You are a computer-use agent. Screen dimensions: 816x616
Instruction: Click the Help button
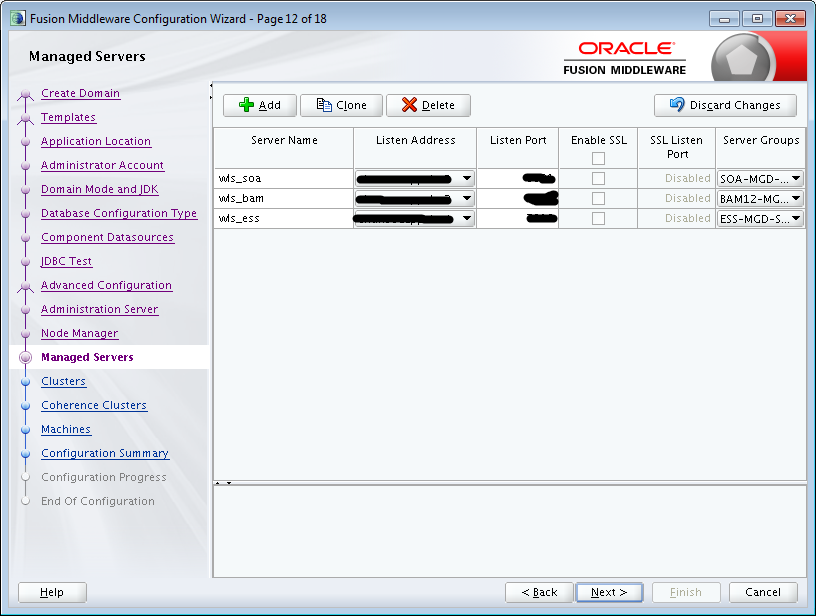[x=51, y=592]
